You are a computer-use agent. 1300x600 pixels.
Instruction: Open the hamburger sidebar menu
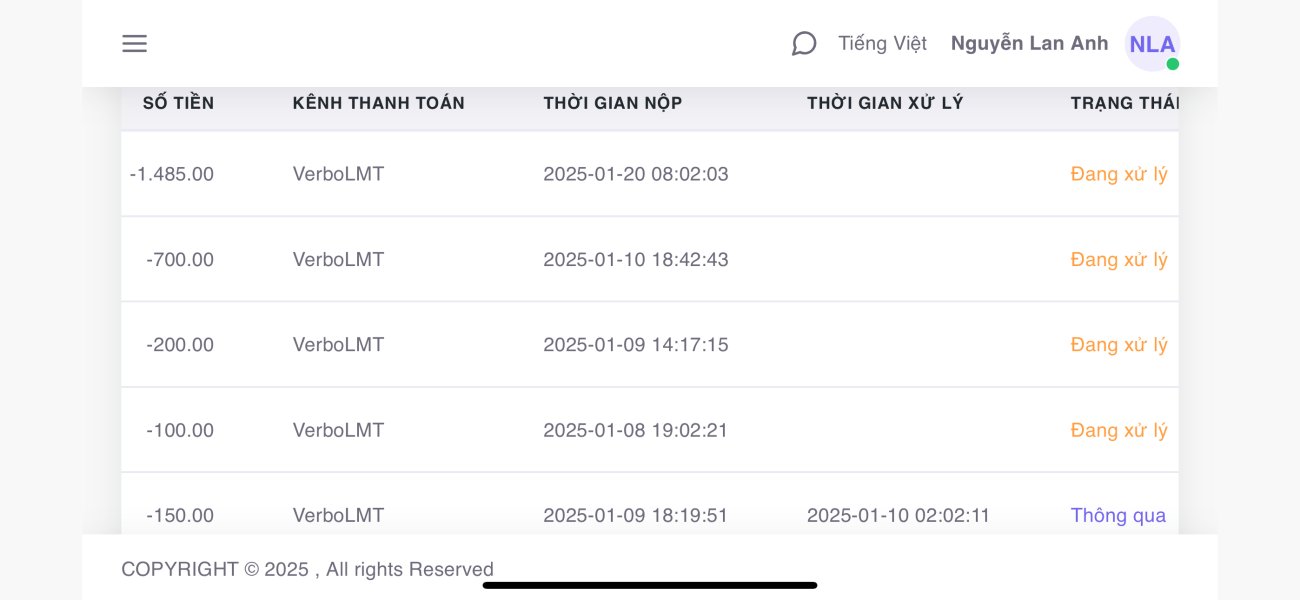point(134,44)
